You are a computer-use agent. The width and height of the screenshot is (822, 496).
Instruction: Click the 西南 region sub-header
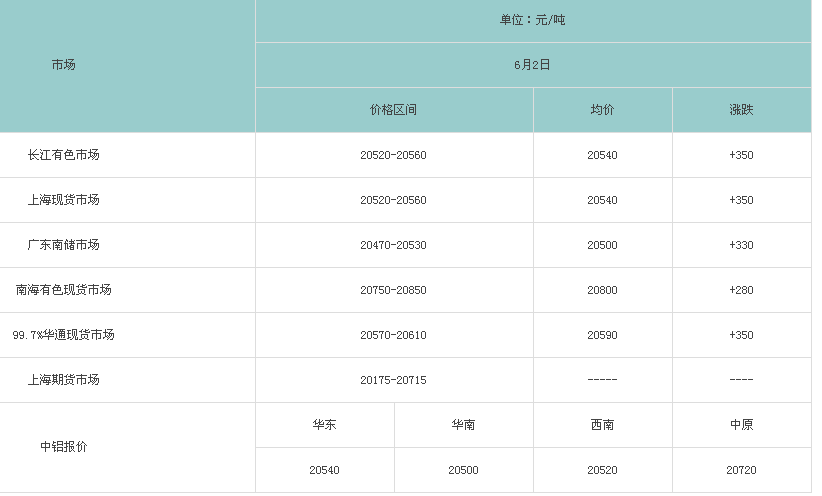(602, 425)
